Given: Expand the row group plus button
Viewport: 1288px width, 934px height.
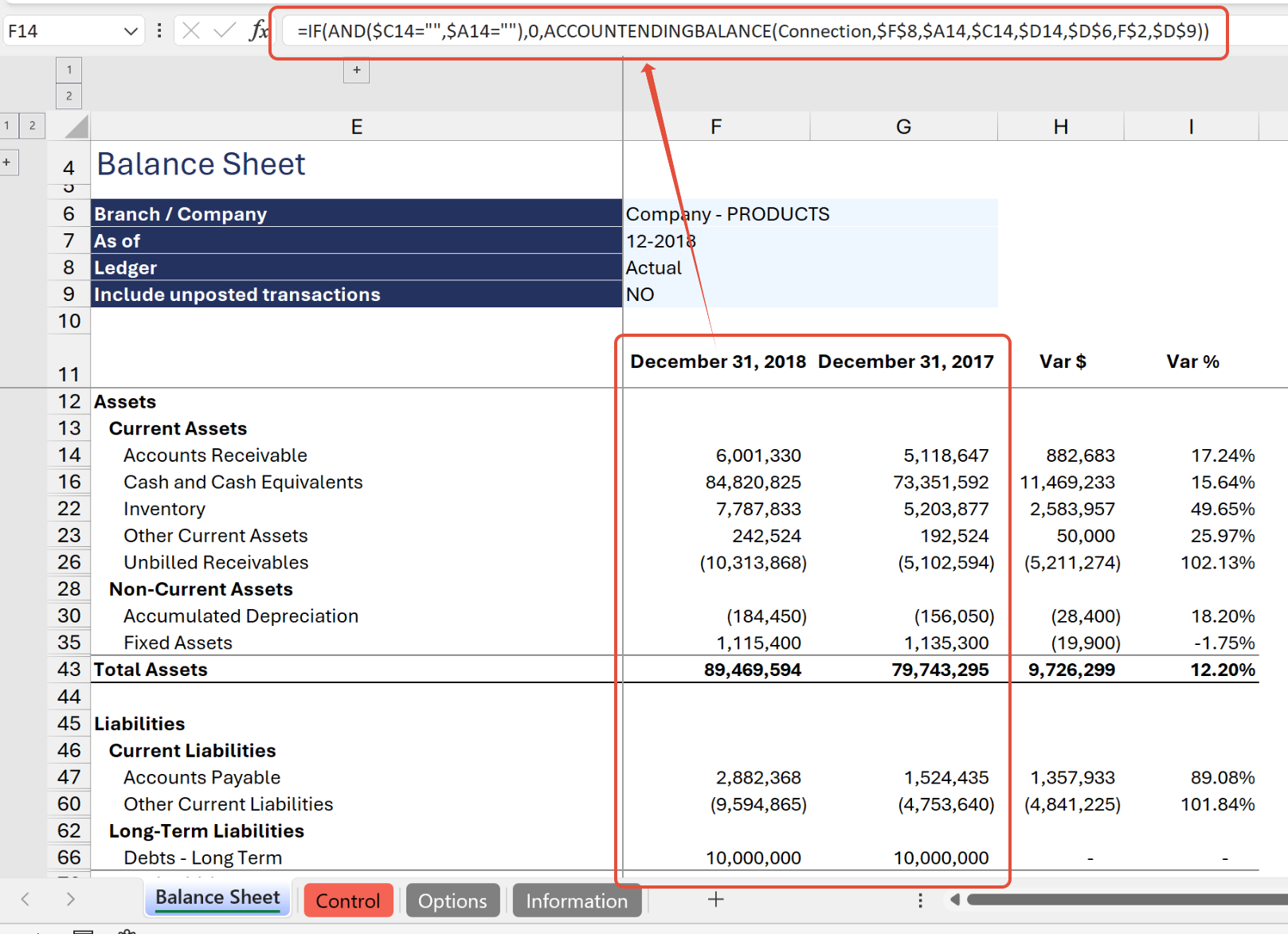Looking at the screenshot, I should click(7, 162).
